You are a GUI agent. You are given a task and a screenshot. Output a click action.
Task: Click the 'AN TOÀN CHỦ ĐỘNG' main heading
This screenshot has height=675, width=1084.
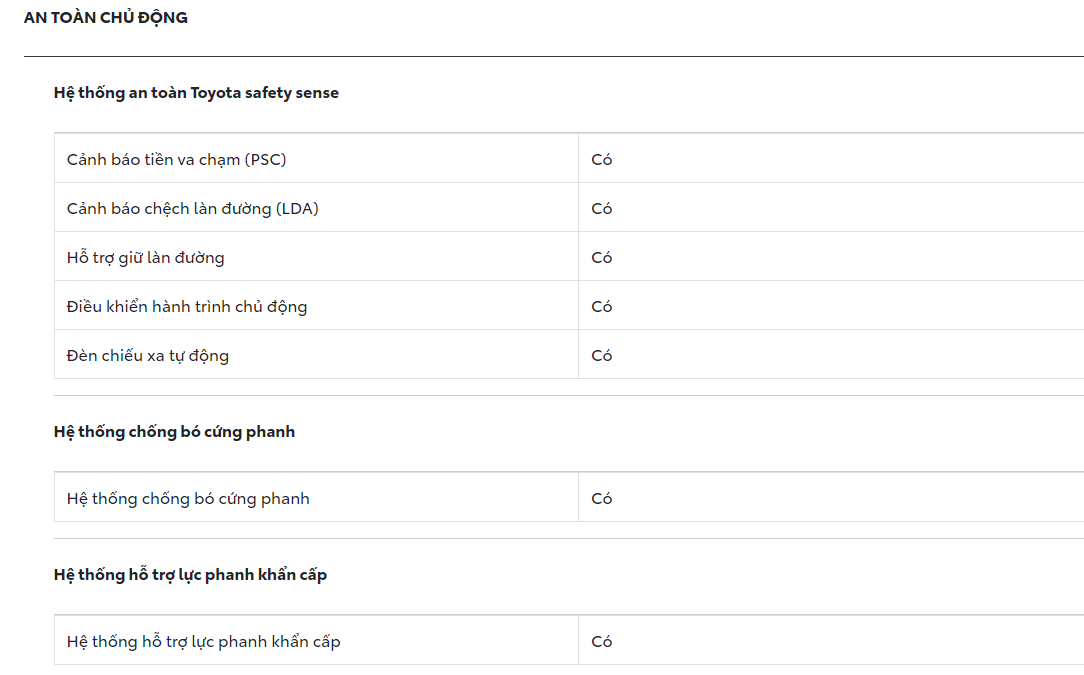[x=105, y=18]
